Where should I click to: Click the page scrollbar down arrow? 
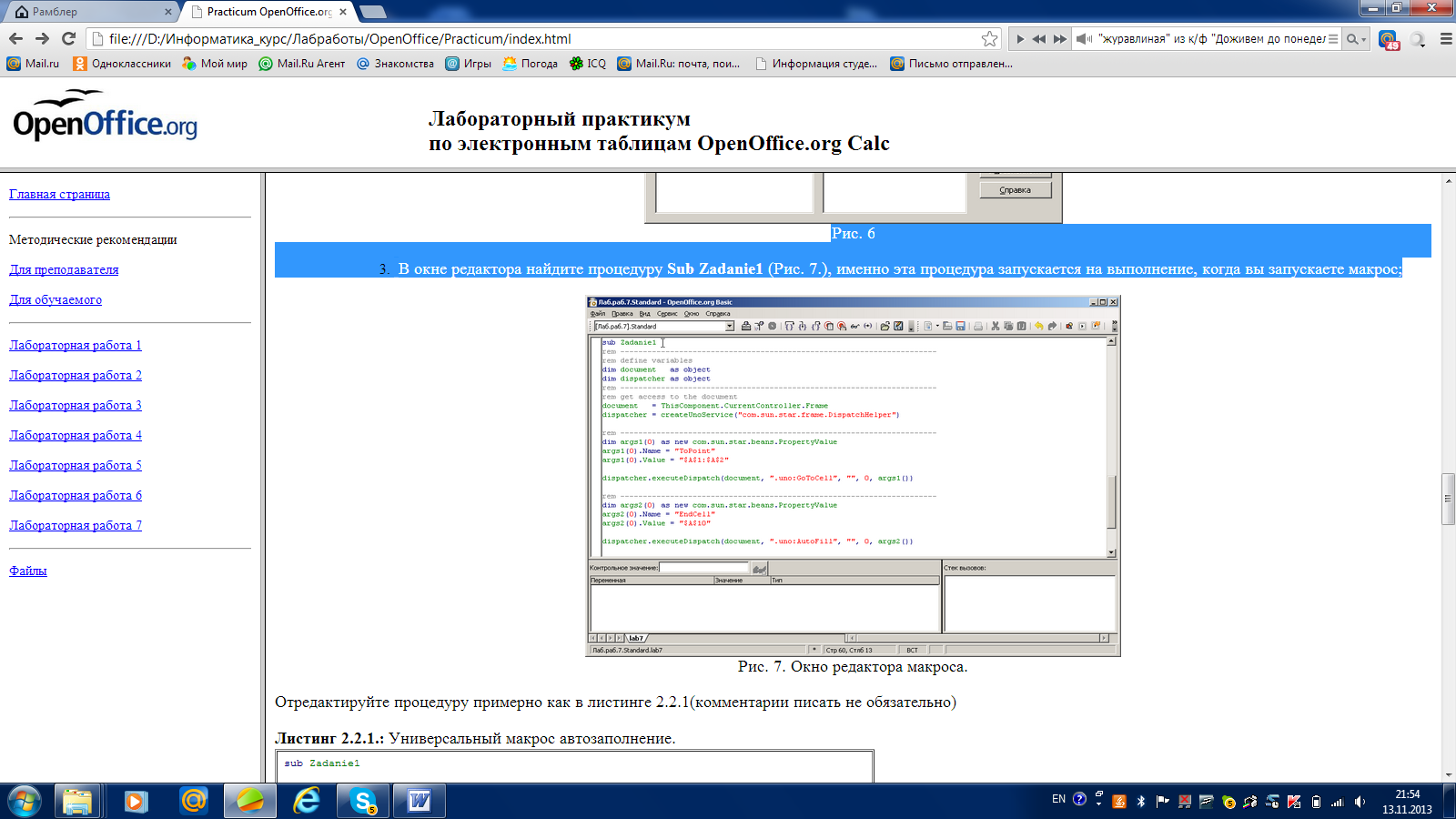[x=1448, y=774]
